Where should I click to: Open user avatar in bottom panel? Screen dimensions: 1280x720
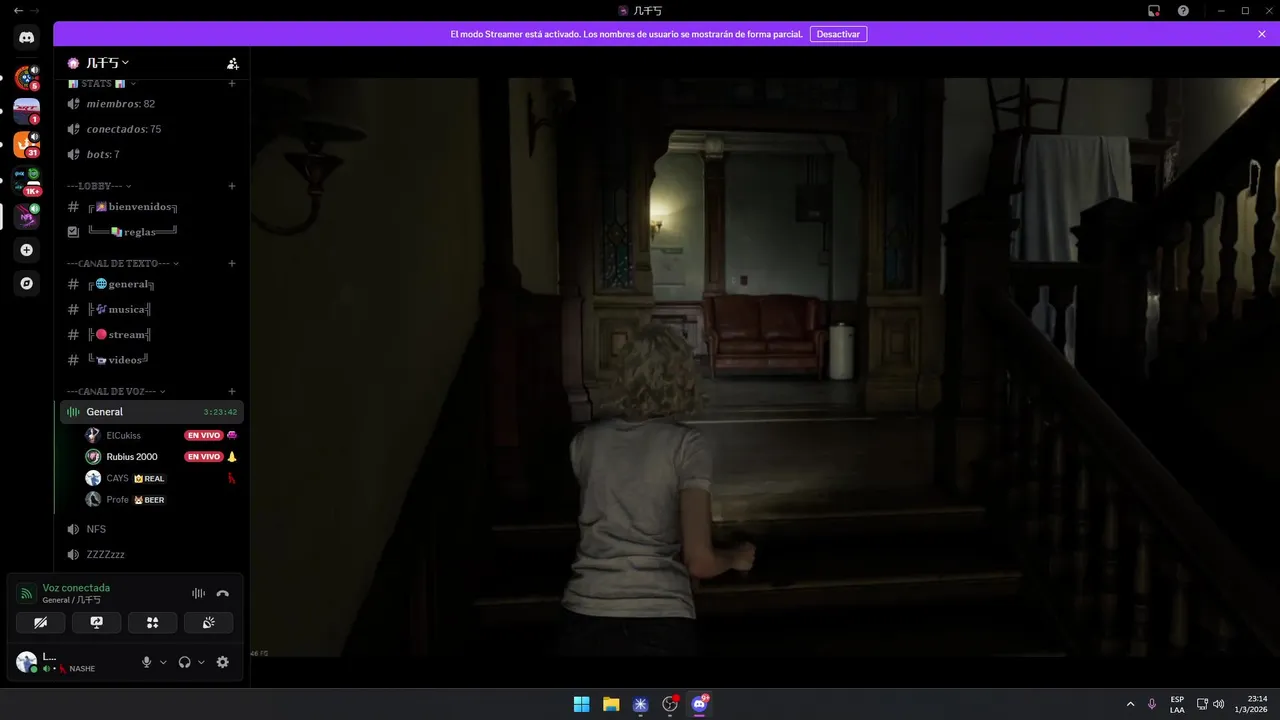(27, 662)
